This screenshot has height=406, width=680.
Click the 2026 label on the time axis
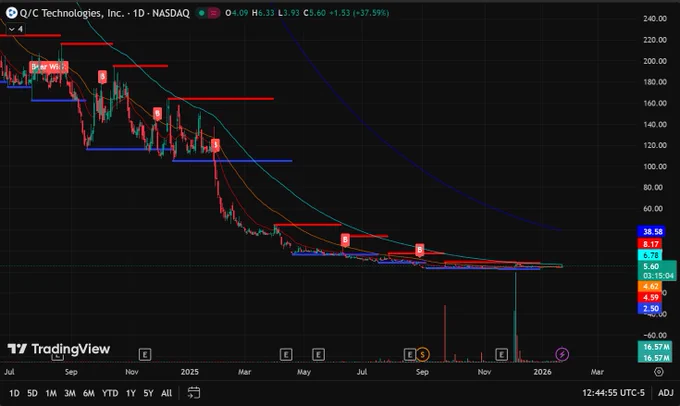[542, 372]
